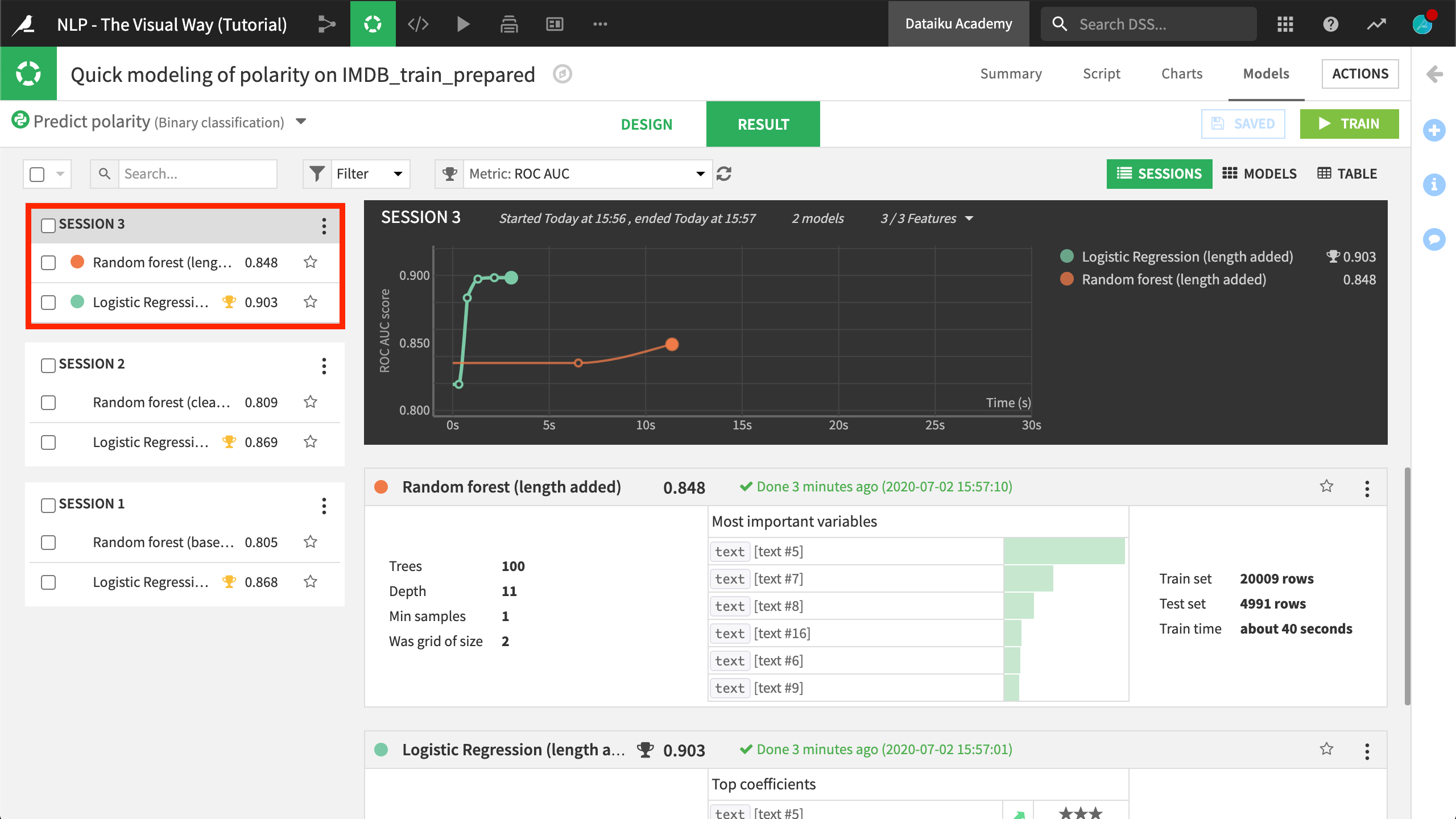
Task: Open the DESIGN tab
Action: click(647, 124)
